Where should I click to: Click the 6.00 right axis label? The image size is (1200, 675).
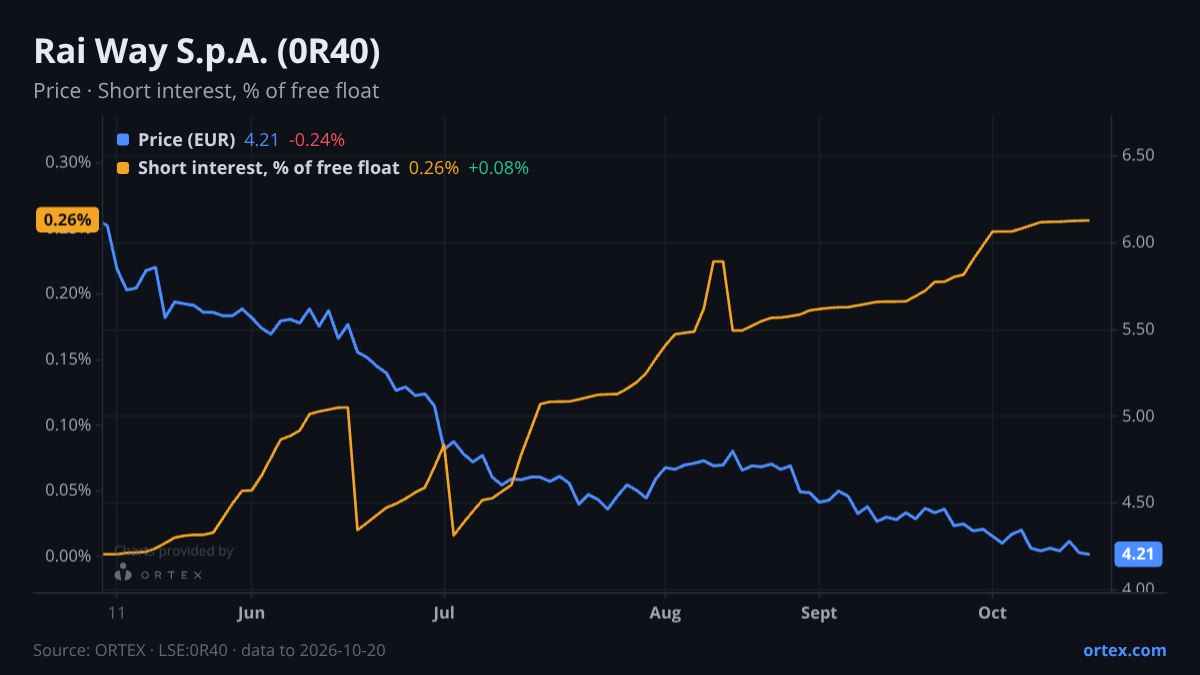click(1138, 242)
